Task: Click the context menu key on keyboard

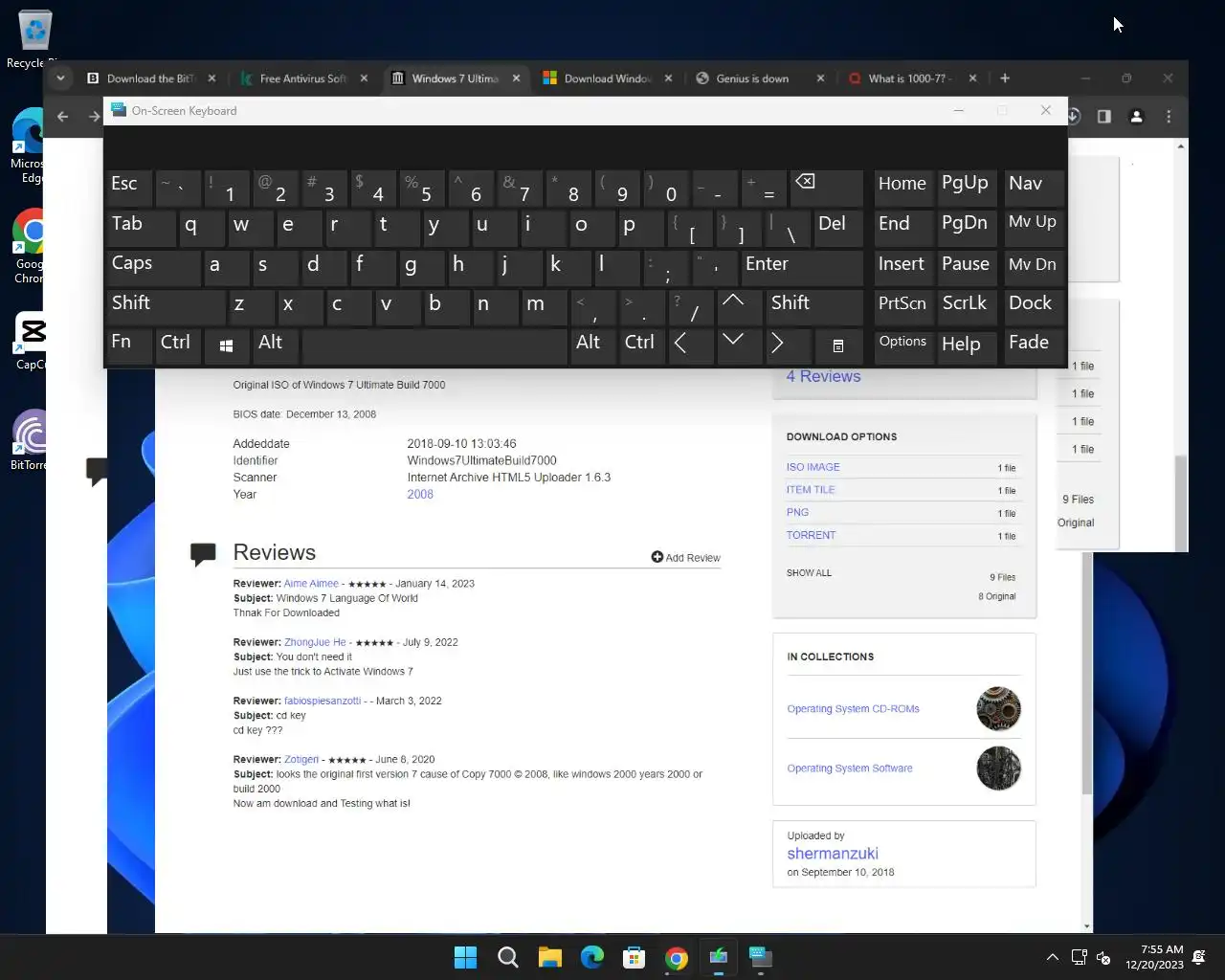Action: (838, 345)
